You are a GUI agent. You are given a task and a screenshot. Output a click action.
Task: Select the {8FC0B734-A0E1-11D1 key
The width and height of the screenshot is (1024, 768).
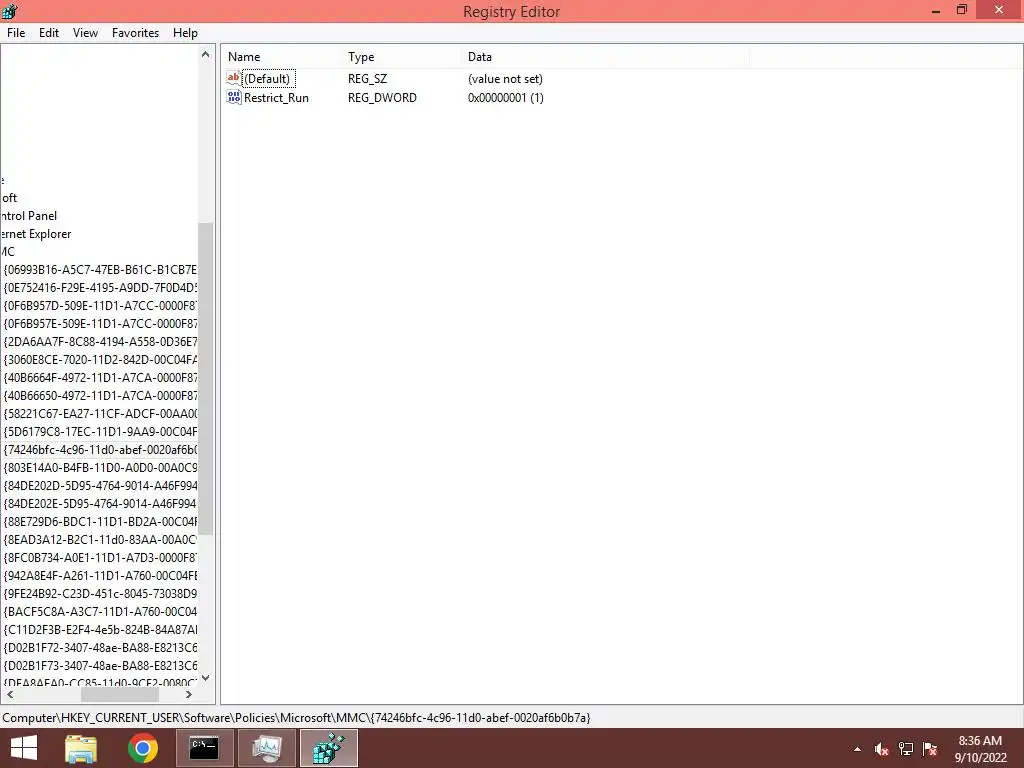(100, 558)
